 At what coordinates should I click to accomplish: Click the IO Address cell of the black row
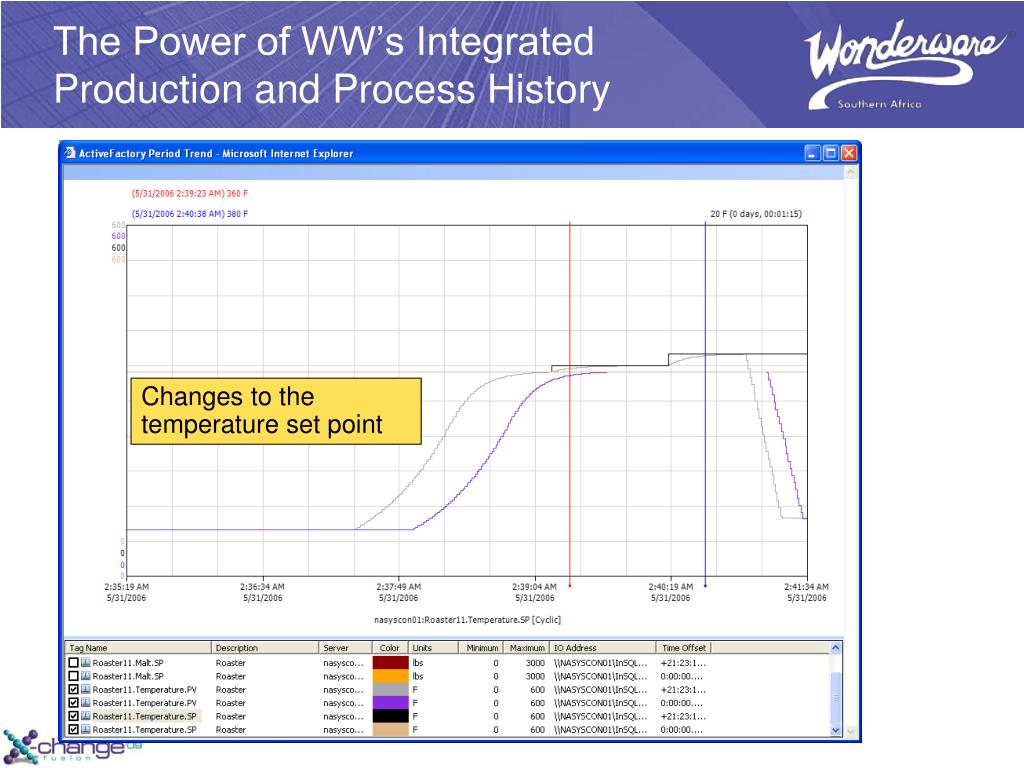tap(600, 716)
